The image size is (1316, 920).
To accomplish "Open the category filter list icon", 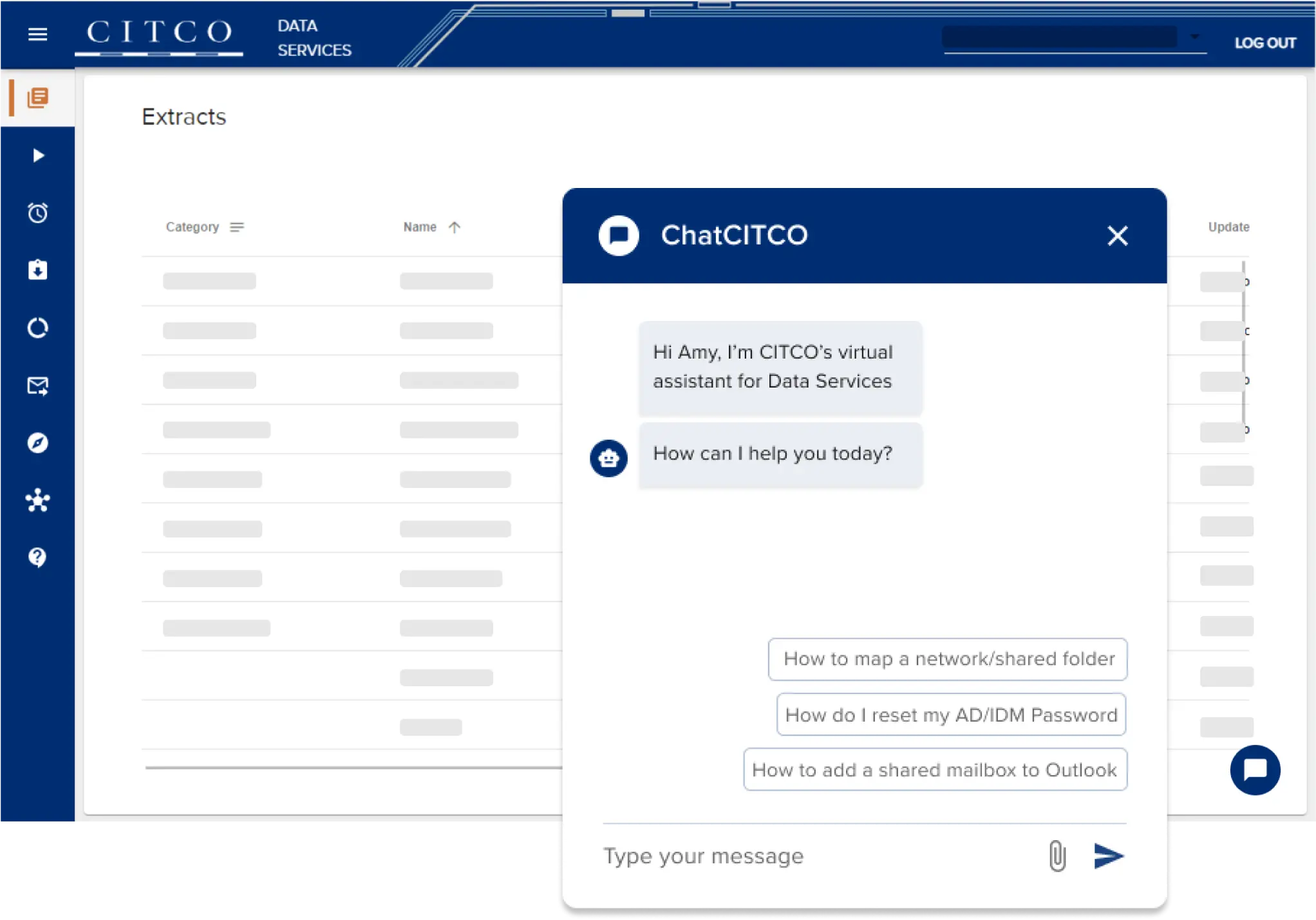I will tap(237, 227).
